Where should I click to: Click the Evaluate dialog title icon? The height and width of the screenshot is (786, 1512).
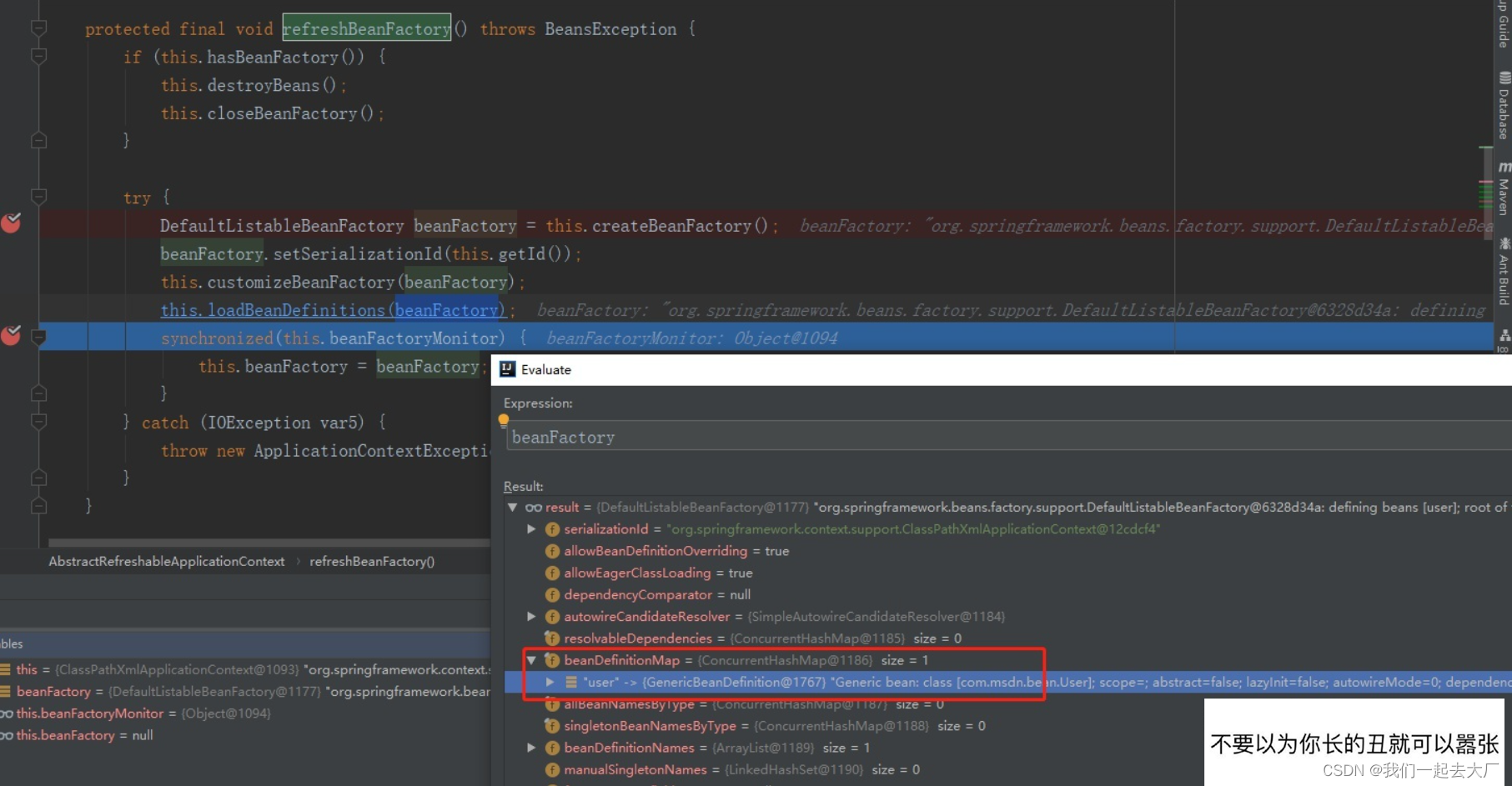(x=507, y=369)
